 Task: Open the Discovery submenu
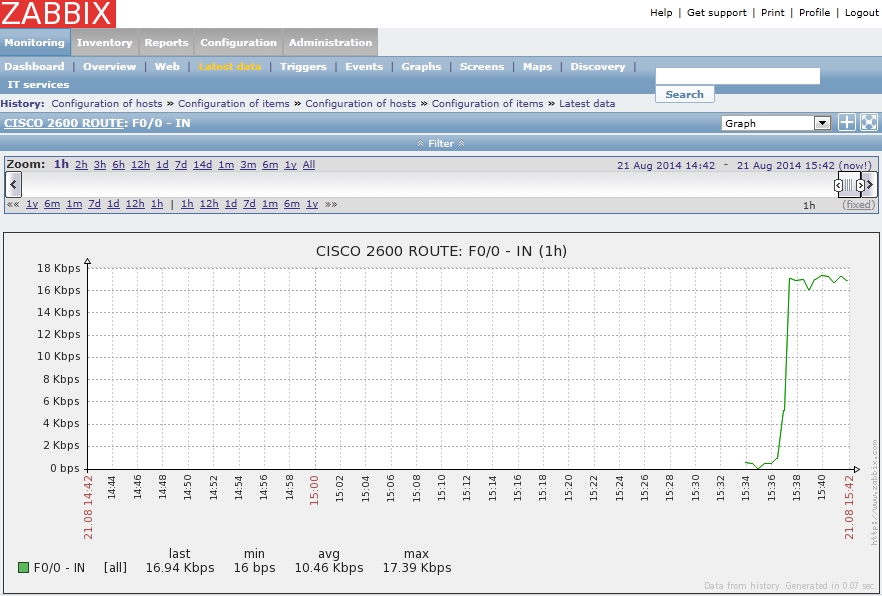(598, 66)
